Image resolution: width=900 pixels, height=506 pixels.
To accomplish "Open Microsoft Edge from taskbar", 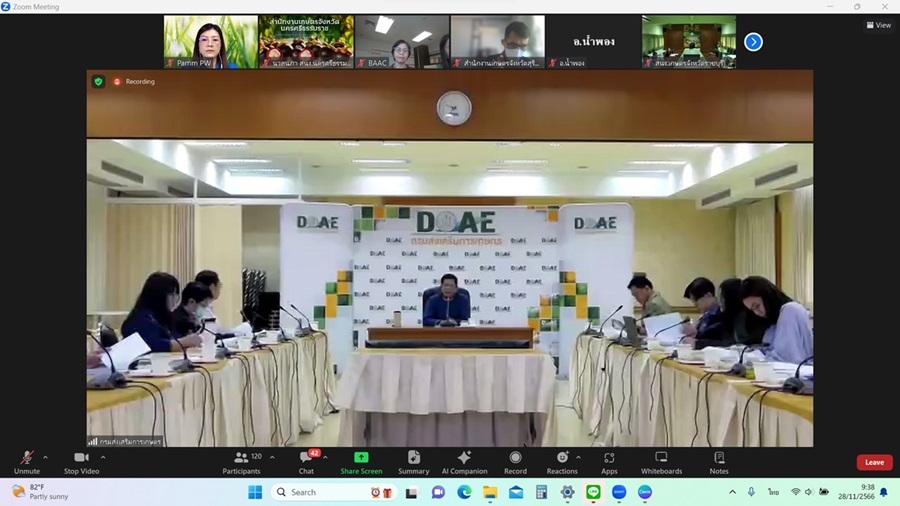I will 464,492.
